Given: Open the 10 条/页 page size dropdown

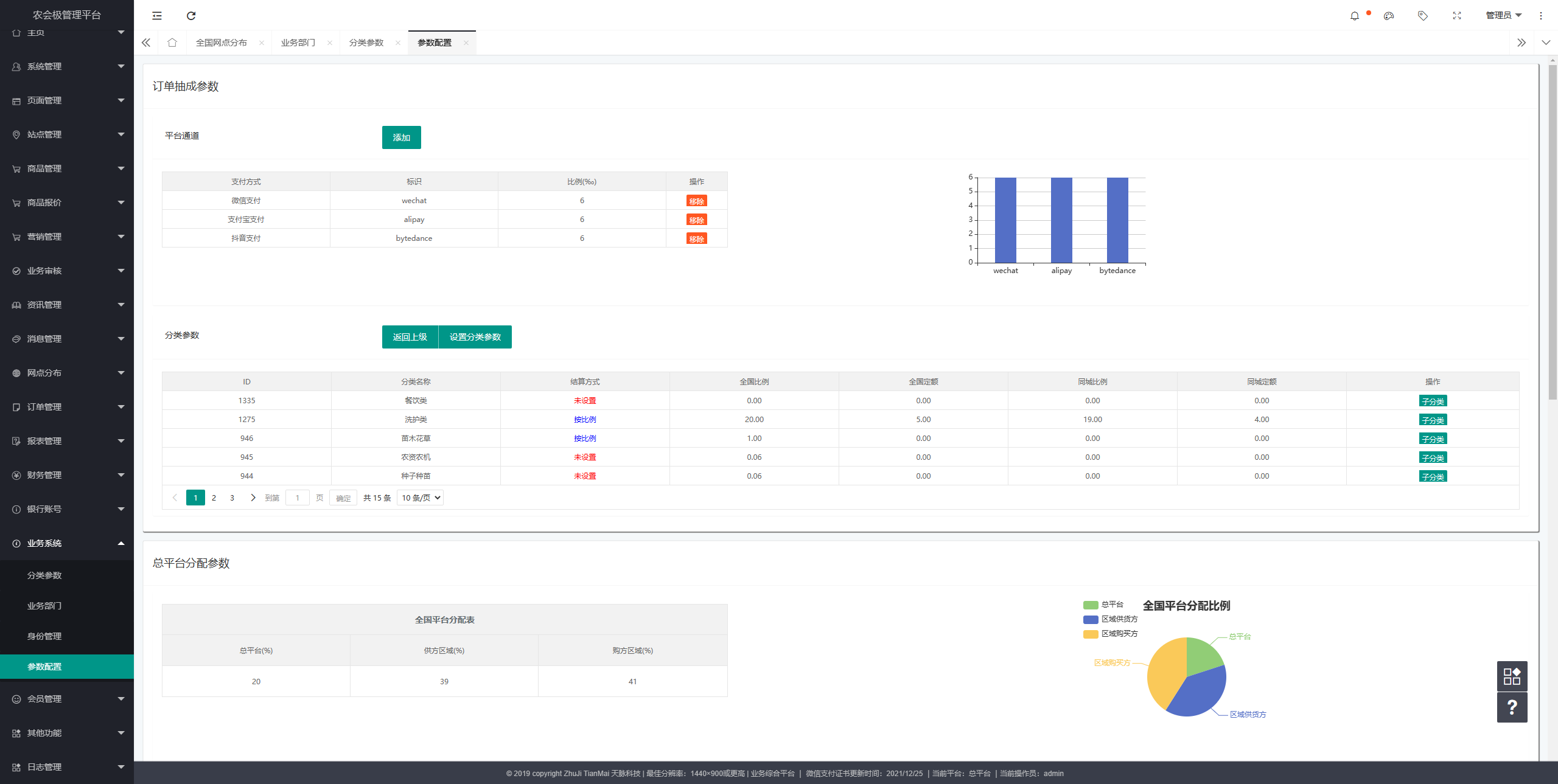Looking at the screenshot, I should (x=420, y=498).
